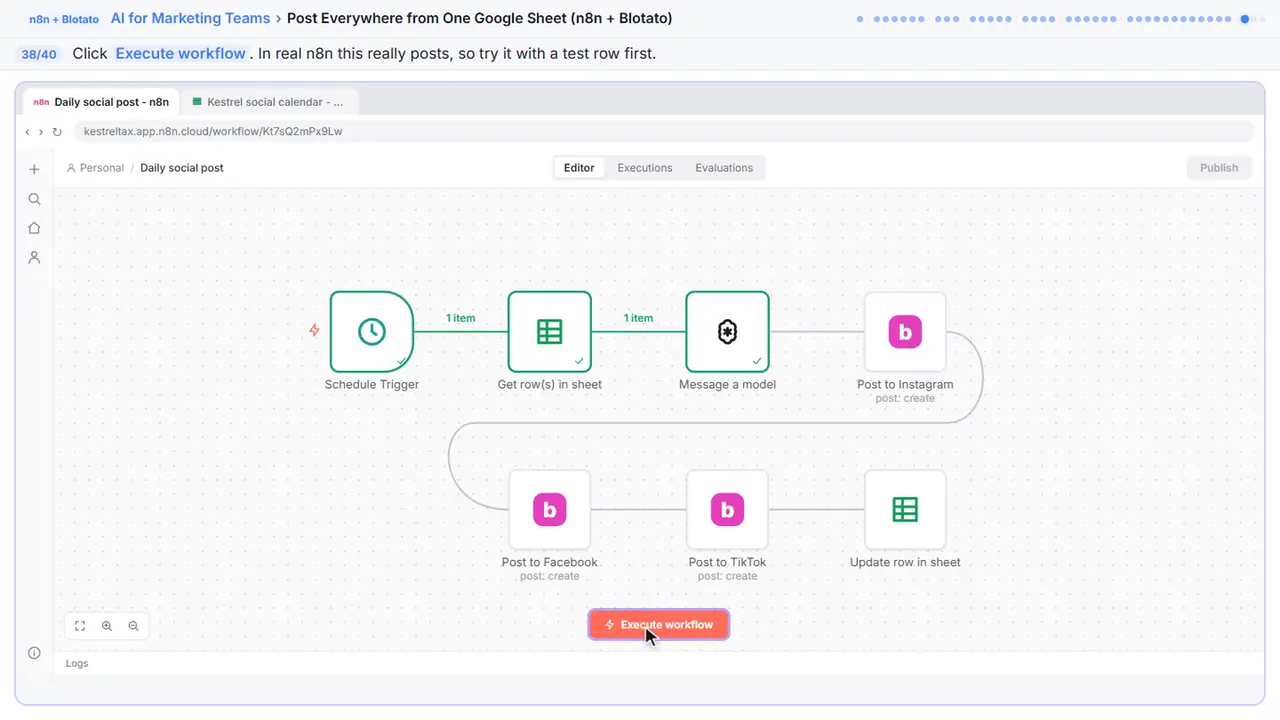Open the Executions tab
Screen dimensions: 1280x720
point(645,168)
